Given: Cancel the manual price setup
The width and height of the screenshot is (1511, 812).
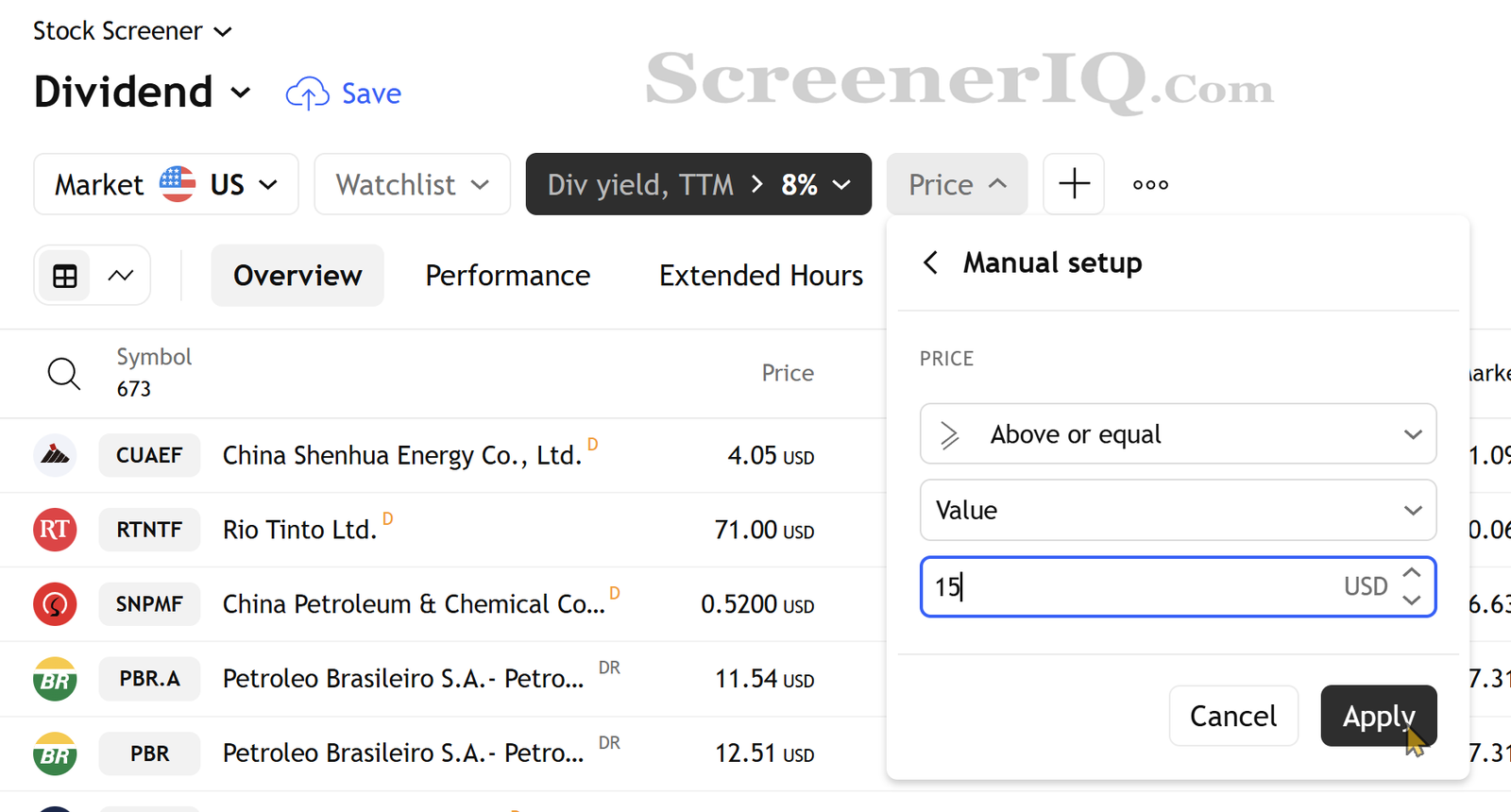Looking at the screenshot, I should (x=1233, y=716).
